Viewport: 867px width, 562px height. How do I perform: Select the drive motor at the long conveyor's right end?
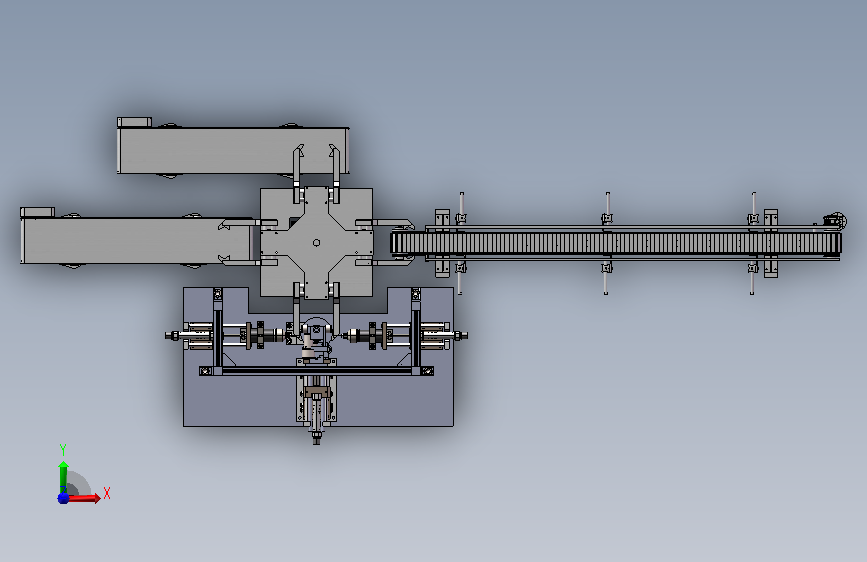(x=834, y=220)
